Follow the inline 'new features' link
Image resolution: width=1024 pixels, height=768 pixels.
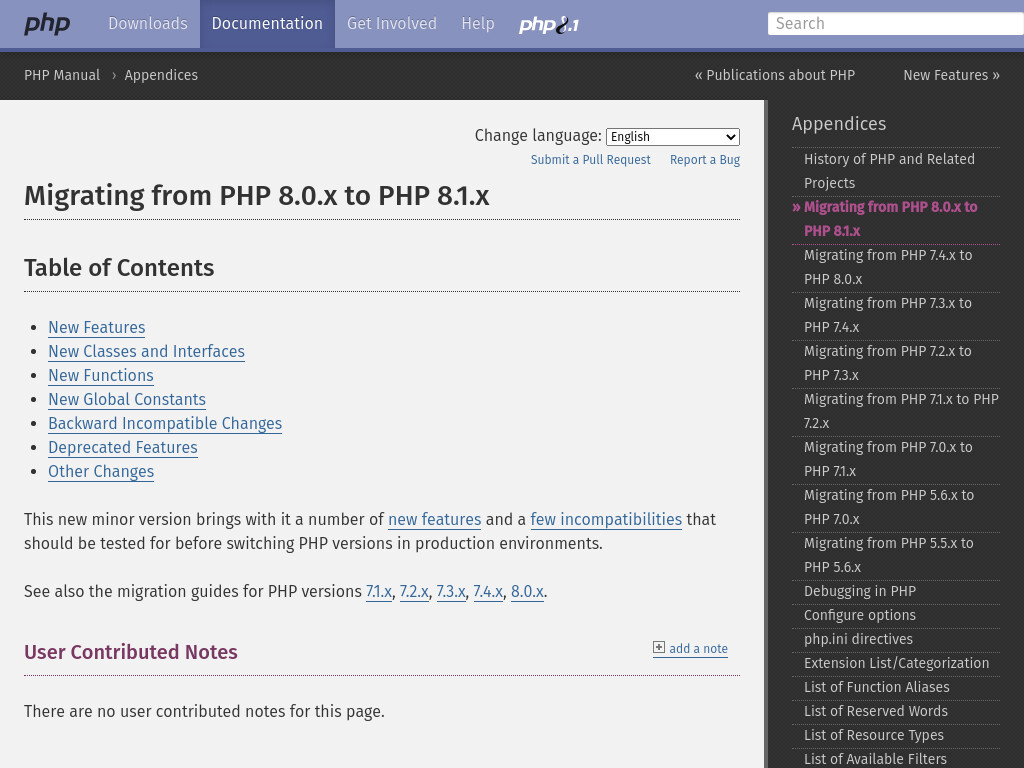click(x=434, y=520)
